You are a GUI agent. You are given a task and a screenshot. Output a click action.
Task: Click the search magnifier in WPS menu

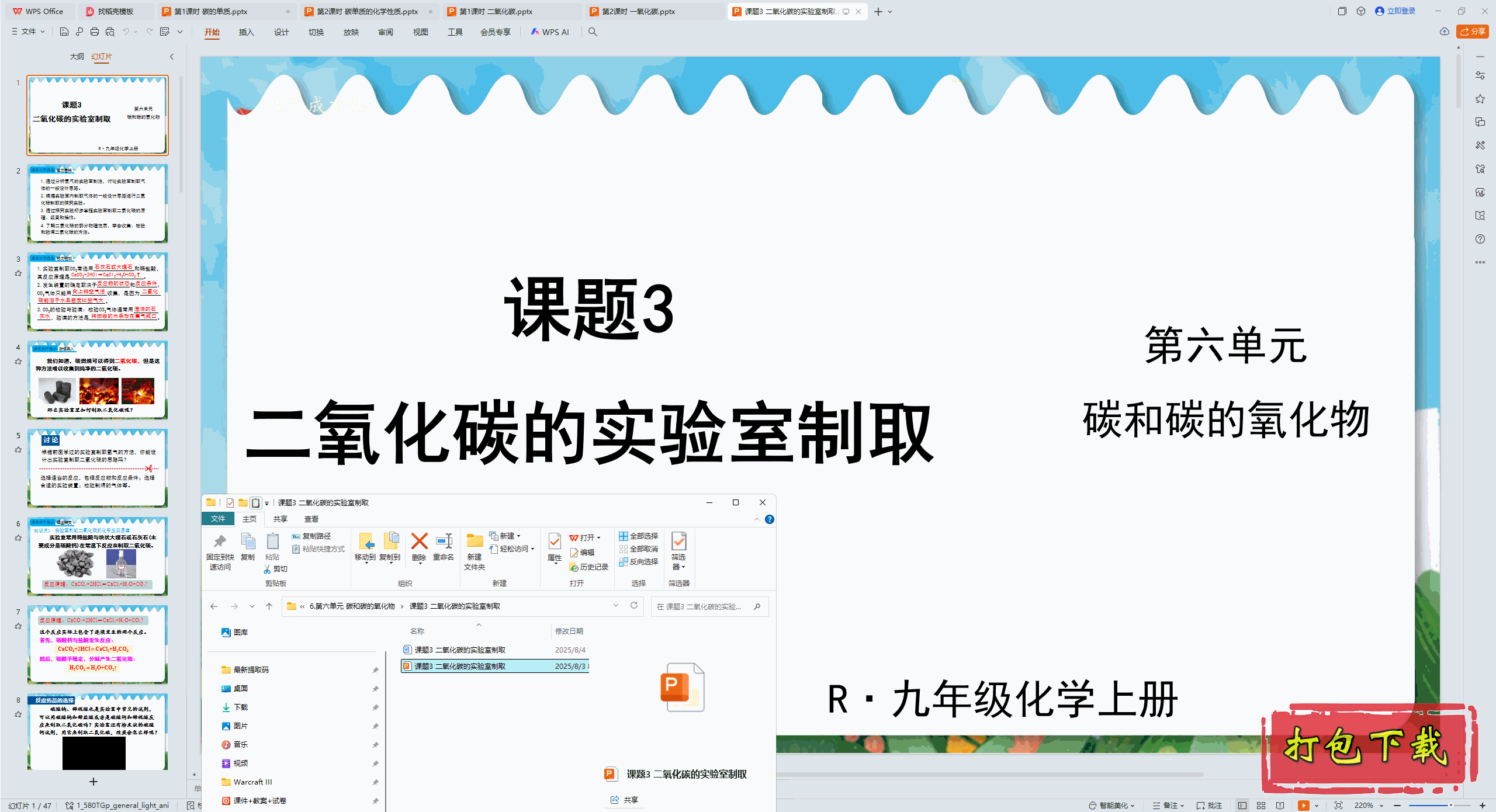click(593, 32)
